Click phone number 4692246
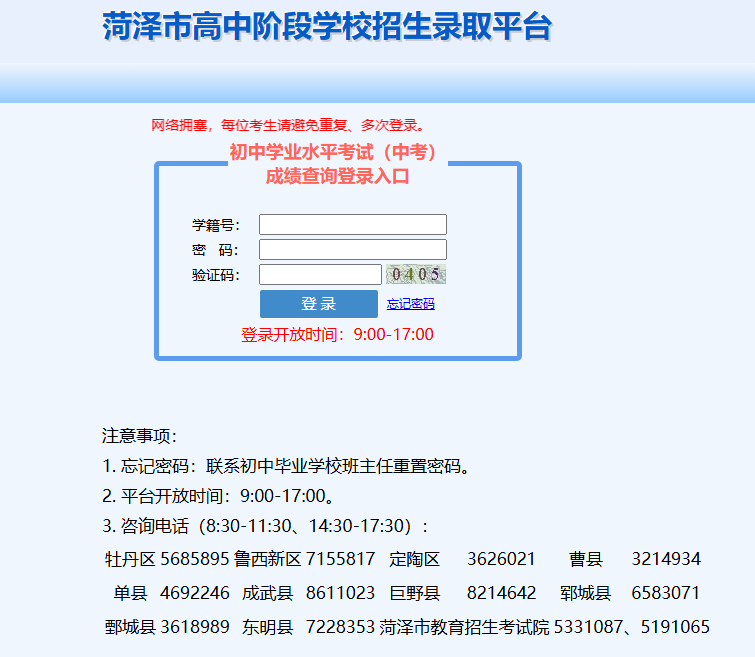Image resolution: width=755 pixels, height=657 pixels. pyautogui.click(x=195, y=593)
